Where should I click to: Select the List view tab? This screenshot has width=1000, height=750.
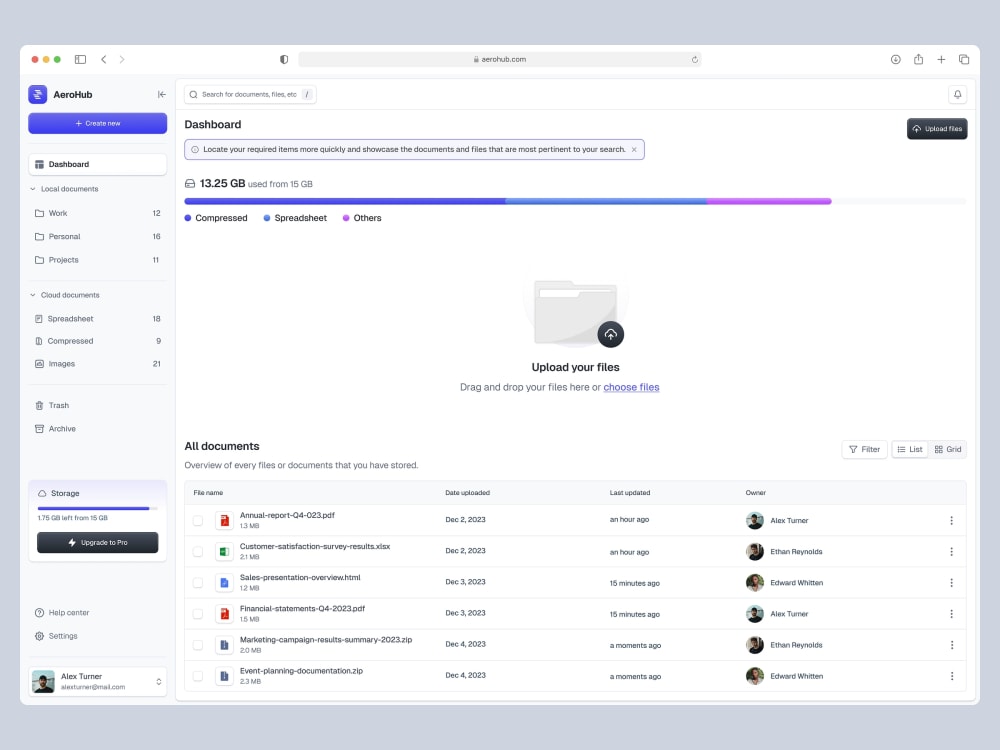tap(909, 449)
